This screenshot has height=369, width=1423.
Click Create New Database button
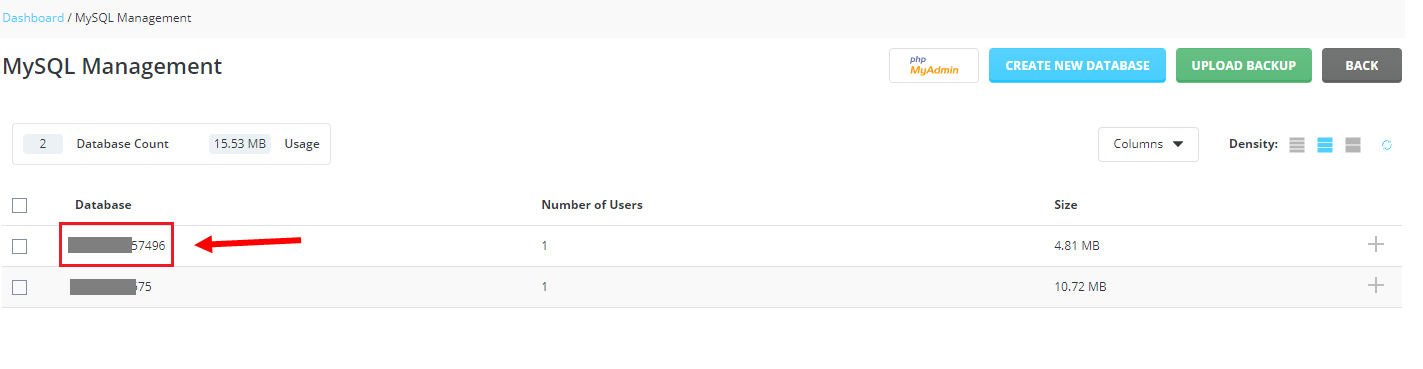pyautogui.click(x=1077, y=66)
